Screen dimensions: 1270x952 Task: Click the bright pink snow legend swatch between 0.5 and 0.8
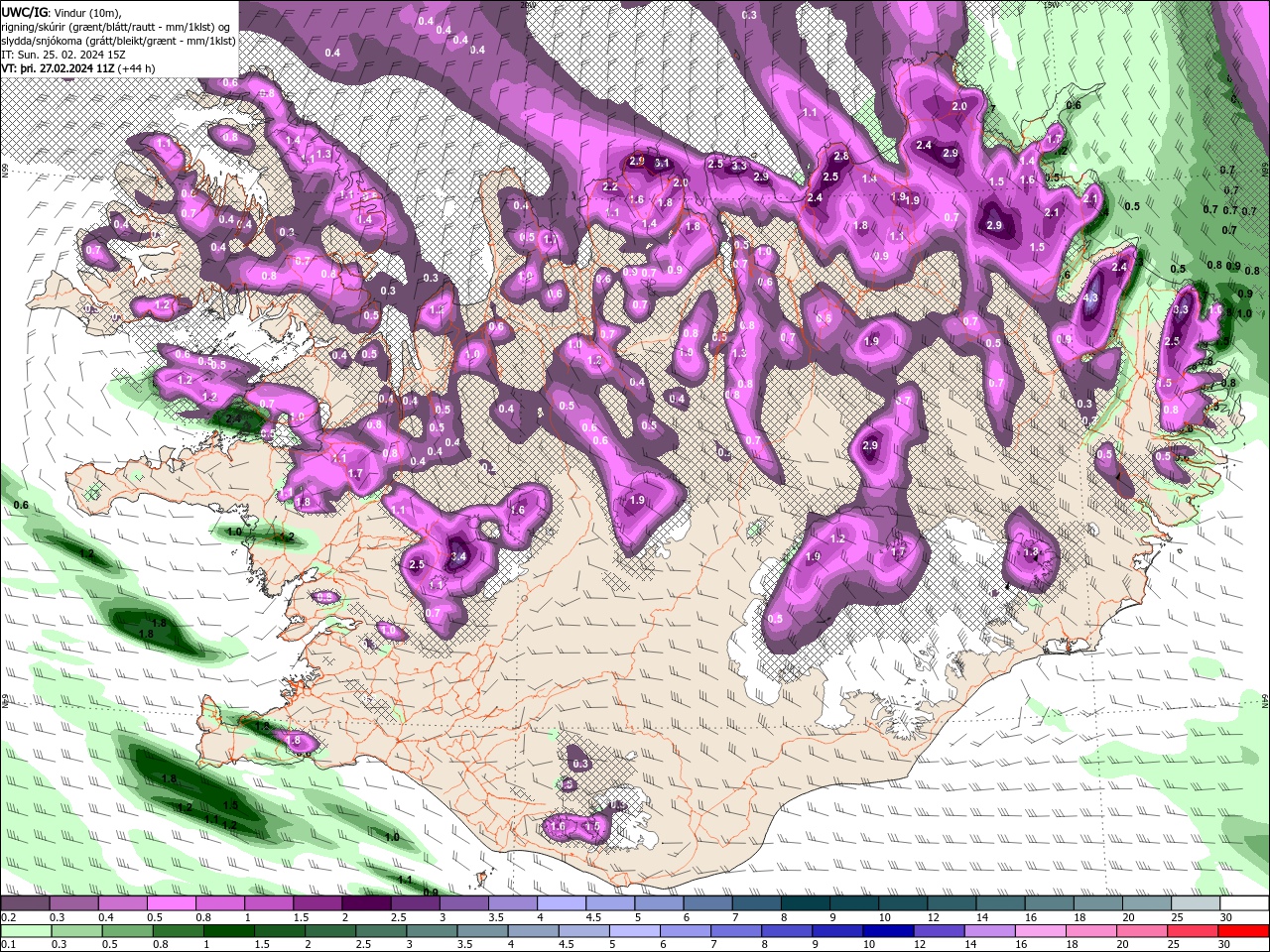tap(171, 902)
